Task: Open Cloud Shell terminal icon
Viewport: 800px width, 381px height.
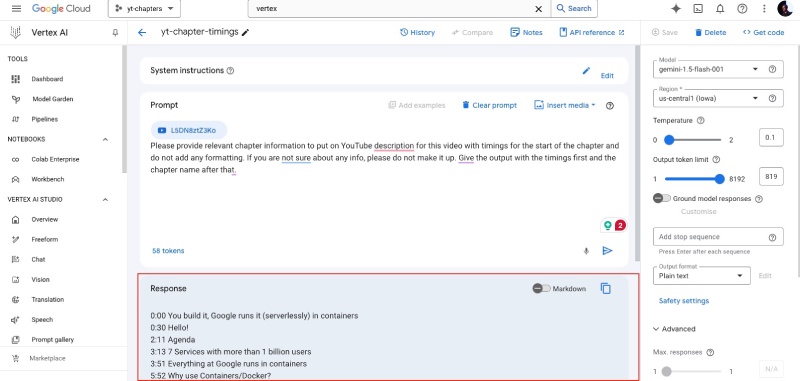Action: pos(698,9)
